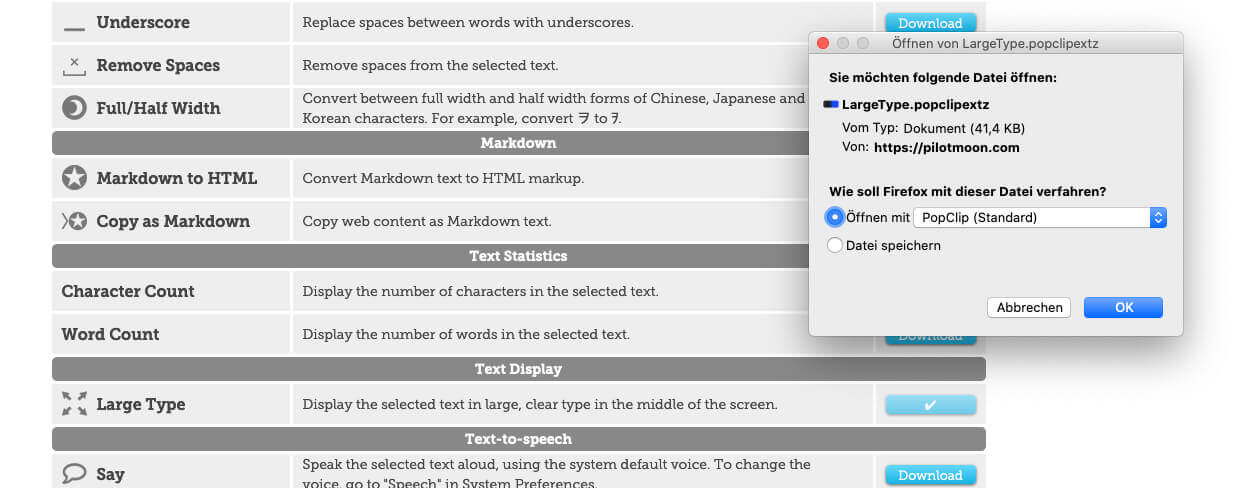Select the 'Datei speichern' radio option

coord(835,245)
